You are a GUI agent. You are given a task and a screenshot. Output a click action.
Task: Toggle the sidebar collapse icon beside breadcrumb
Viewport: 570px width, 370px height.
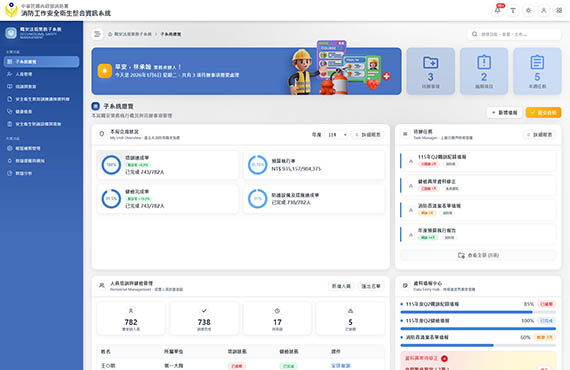click(97, 34)
